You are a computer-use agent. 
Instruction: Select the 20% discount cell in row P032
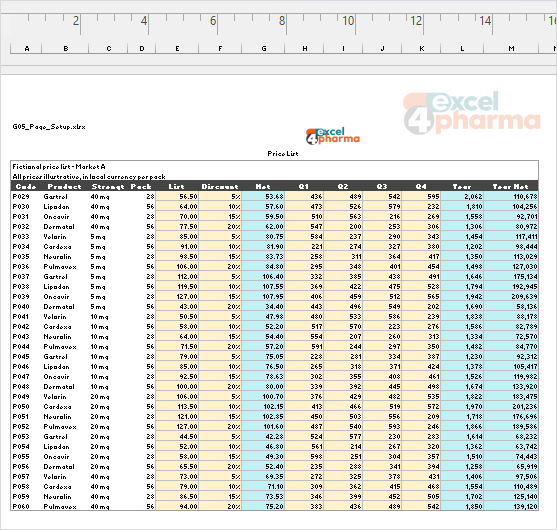coord(220,226)
